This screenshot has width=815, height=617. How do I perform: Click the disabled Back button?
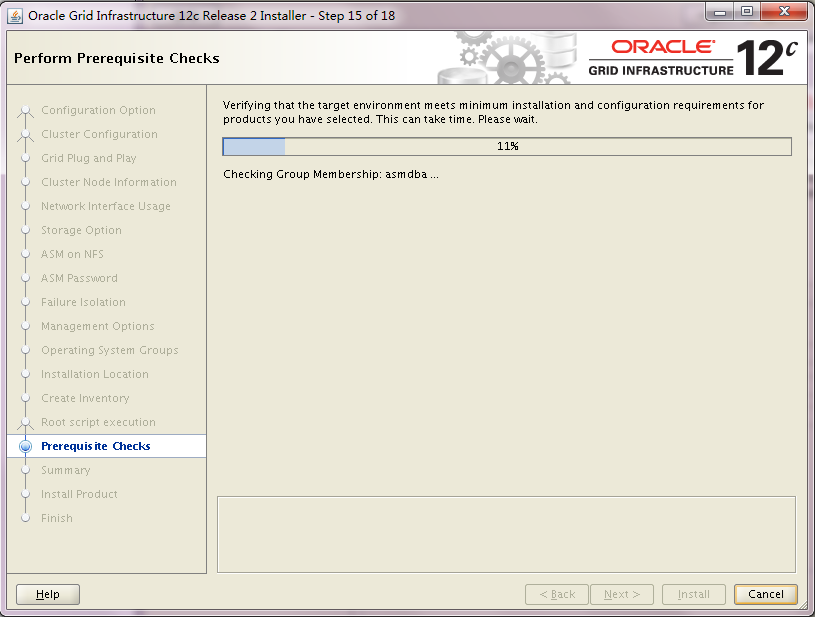[x=557, y=594]
